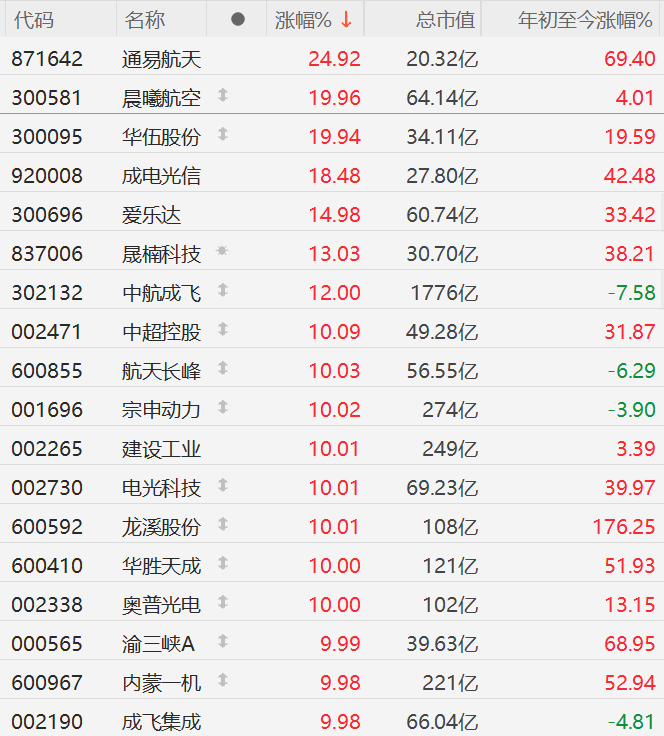Viewport: 664px width, 736px height.
Task: Click margin icon beside 奥普光电
Action: pos(223,602)
